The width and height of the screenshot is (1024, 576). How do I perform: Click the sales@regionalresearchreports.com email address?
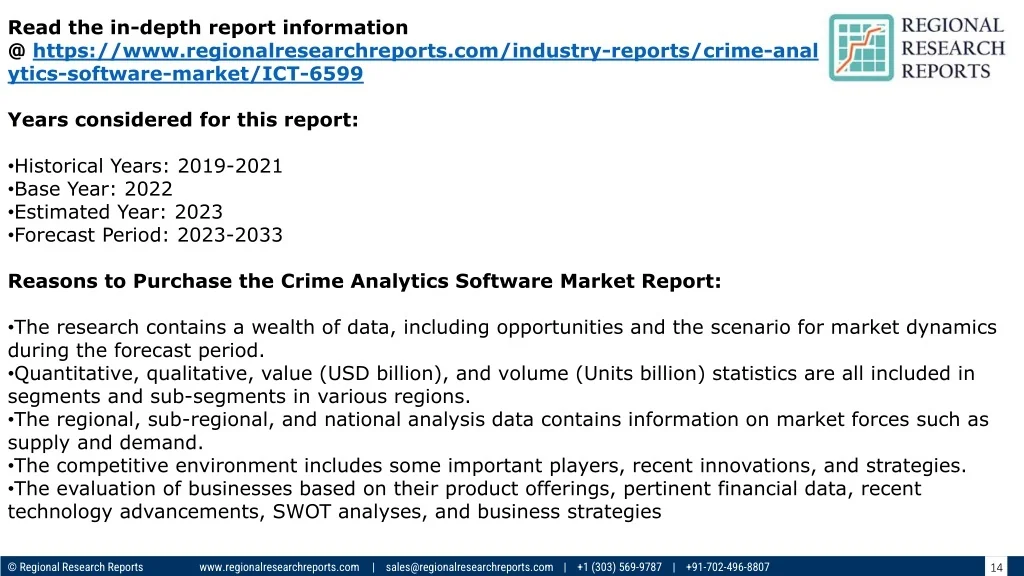pyautogui.click(x=469, y=567)
